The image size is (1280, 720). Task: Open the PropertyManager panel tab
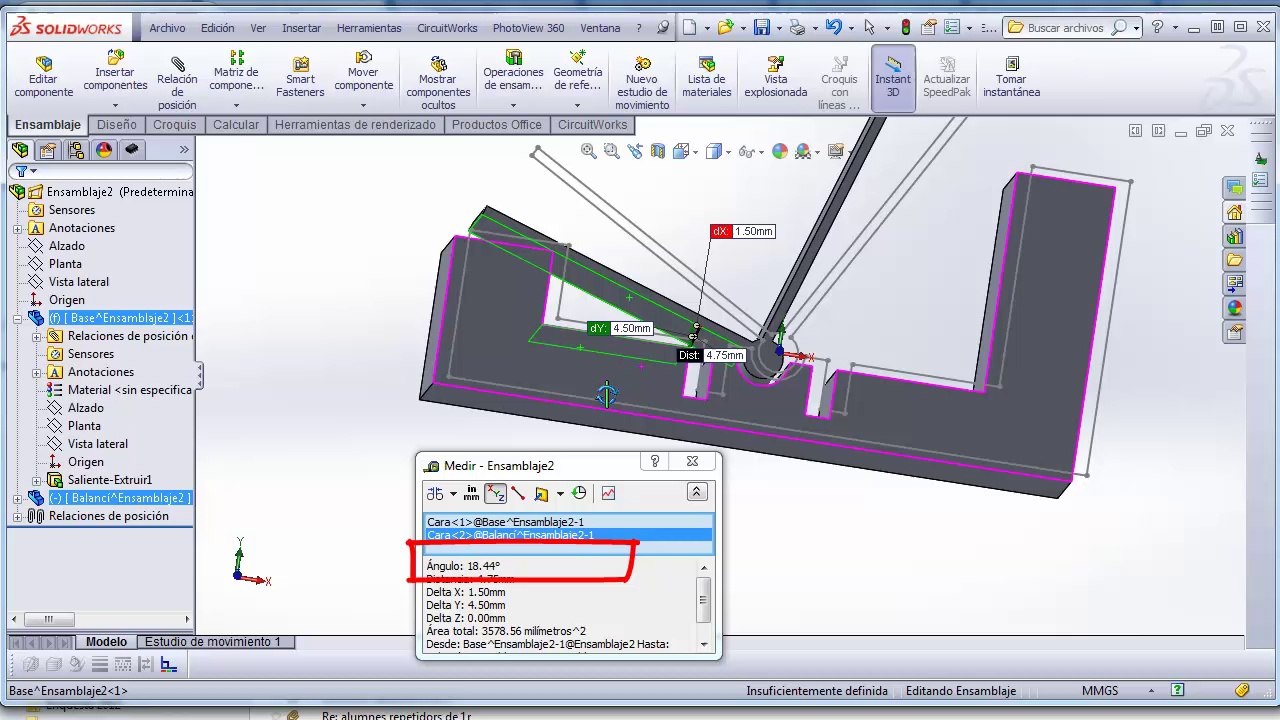(47, 150)
